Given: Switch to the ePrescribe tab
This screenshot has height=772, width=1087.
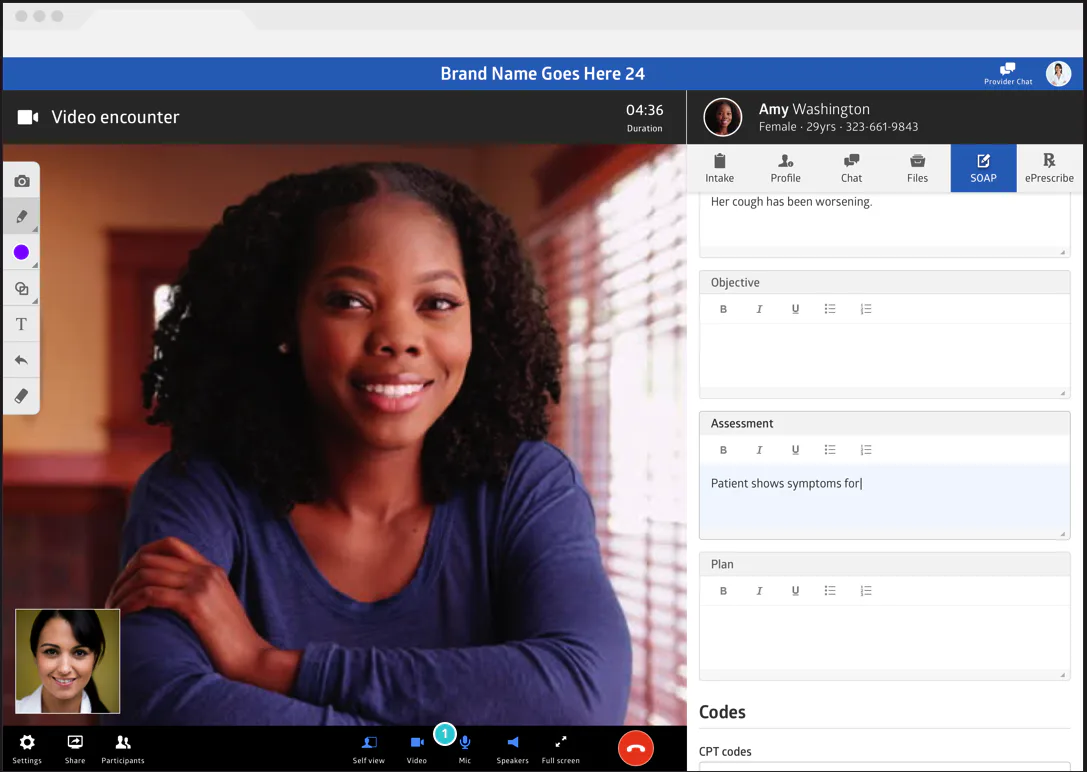Looking at the screenshot, I should pos(1049,168).
